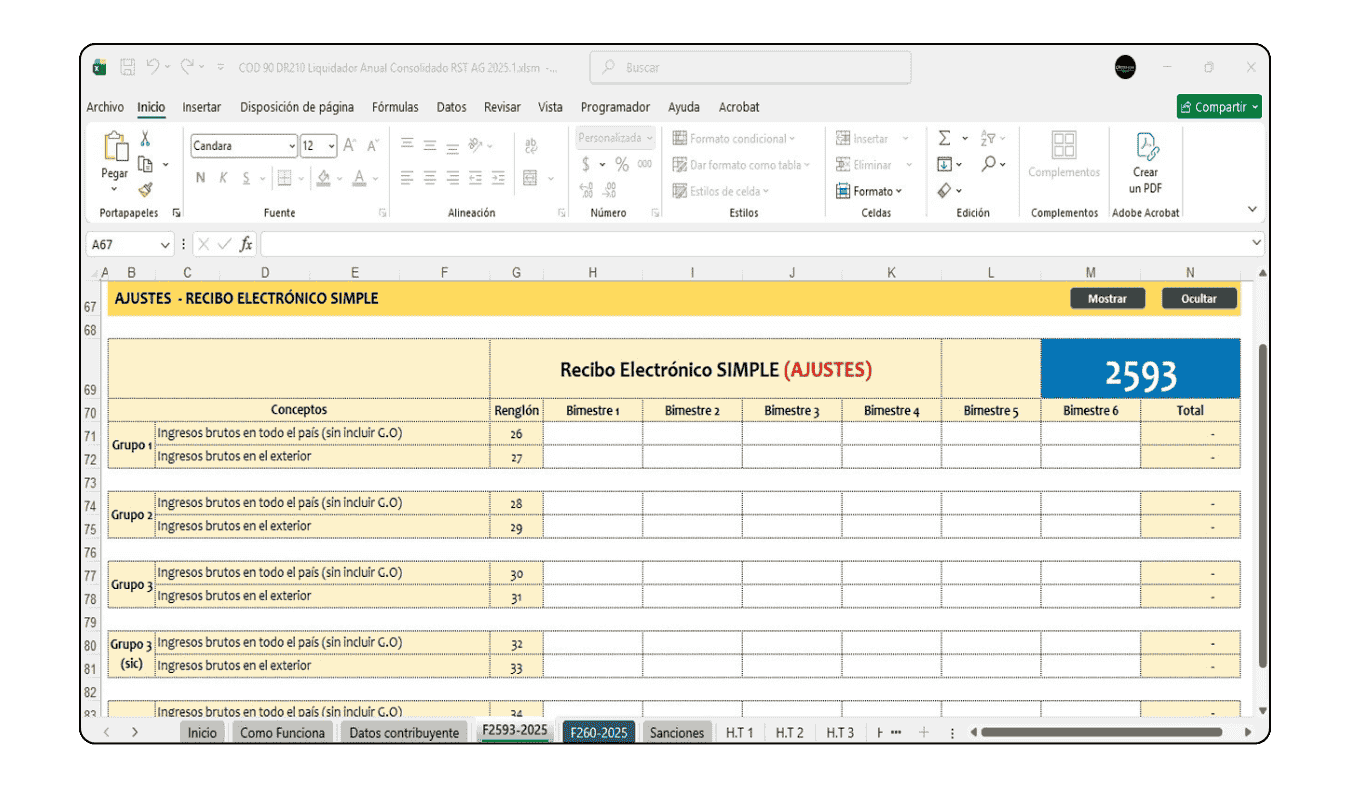Click the Cut scissors icon
This screenshot has width=1350, height=788.
145,140
